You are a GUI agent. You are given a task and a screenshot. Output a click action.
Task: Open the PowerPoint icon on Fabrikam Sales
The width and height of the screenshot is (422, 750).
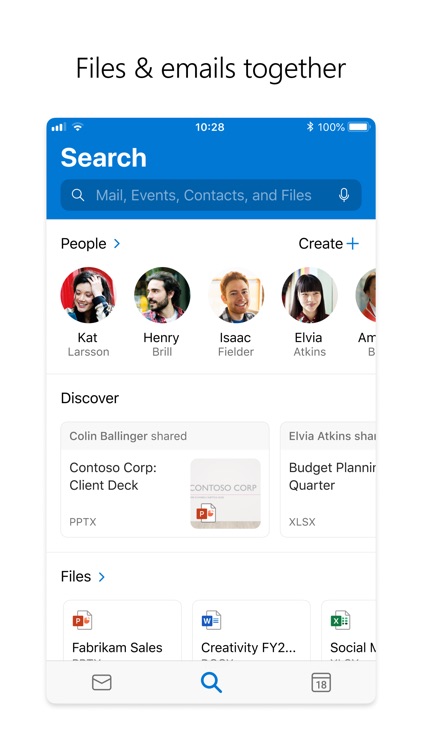(x=82, y=620)
